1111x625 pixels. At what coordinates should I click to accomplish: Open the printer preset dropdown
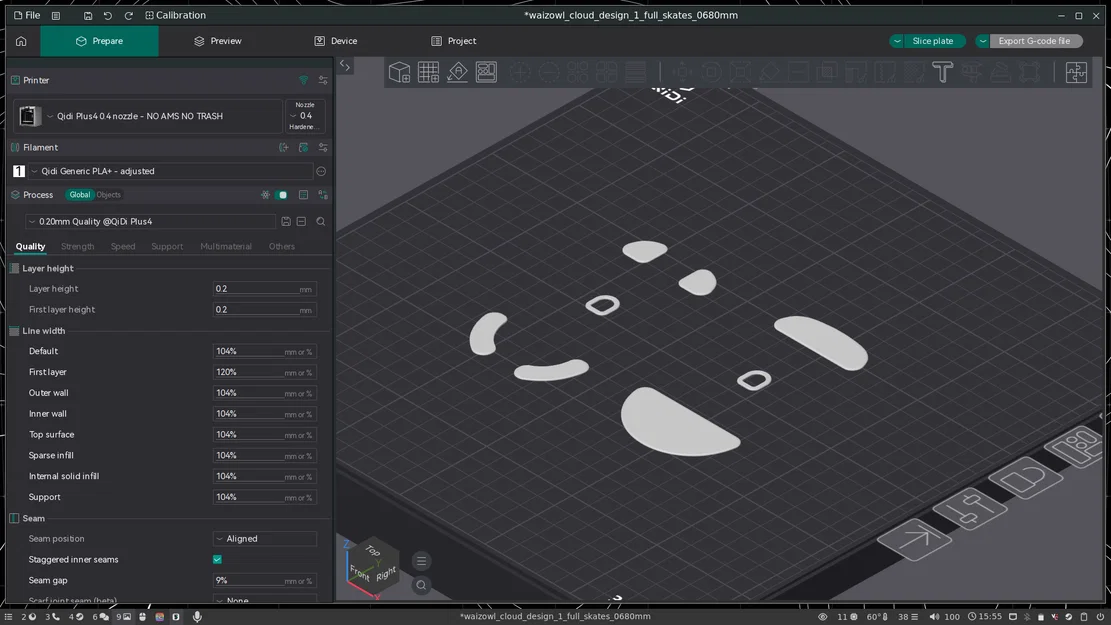tap(147, 116)
